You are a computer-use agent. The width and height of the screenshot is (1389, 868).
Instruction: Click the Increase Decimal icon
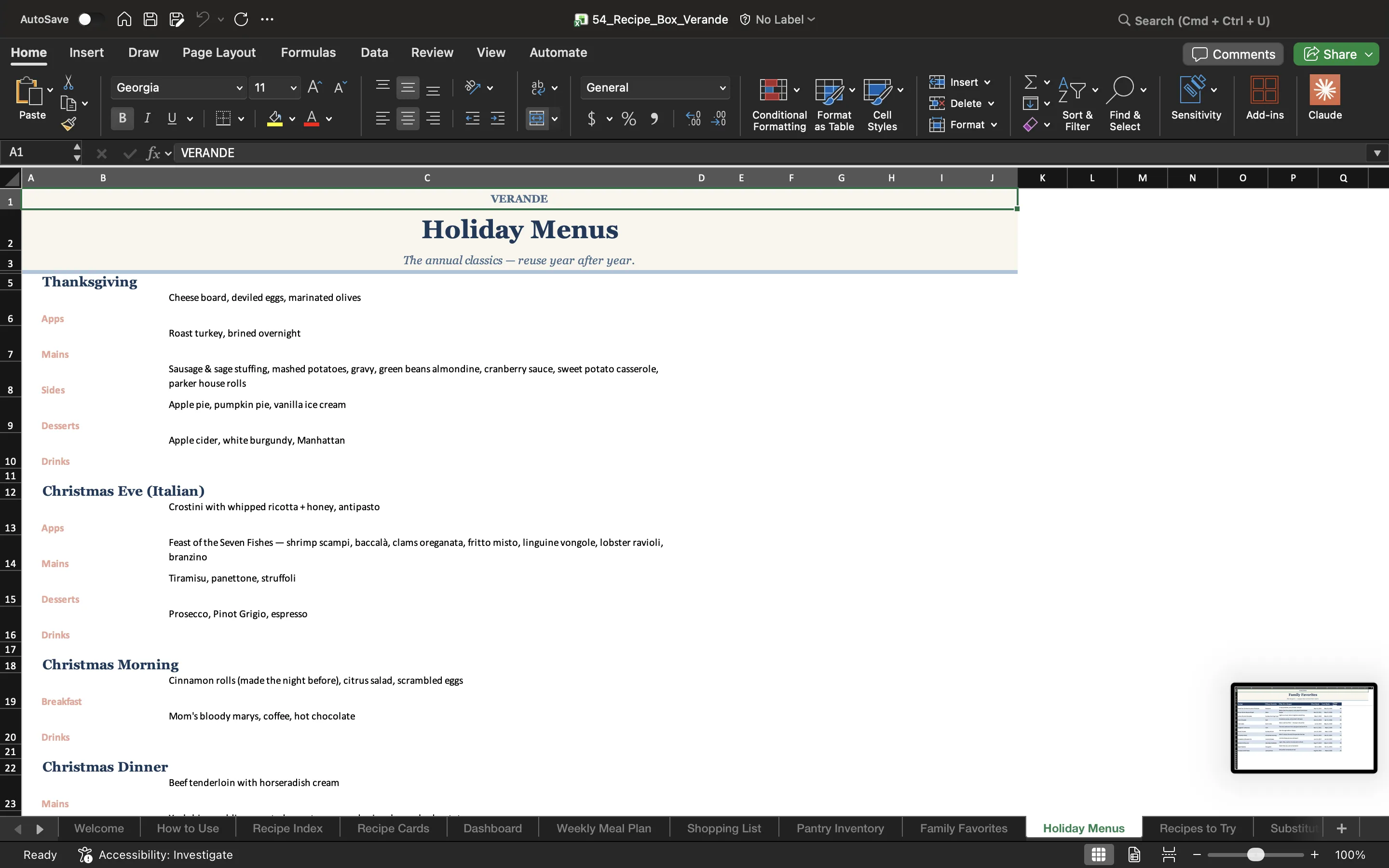click(x=693, y=119)
